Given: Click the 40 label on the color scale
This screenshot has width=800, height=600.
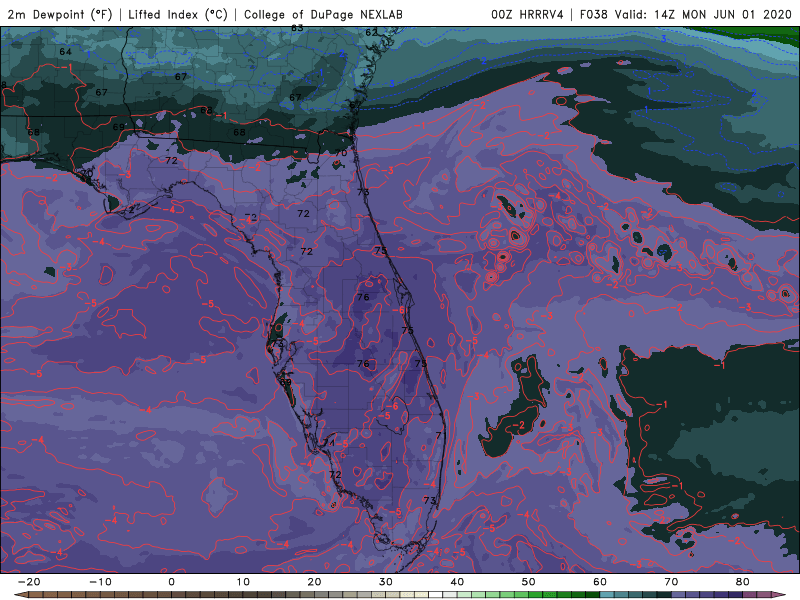Looking at the screenshot, I should tap(457, 582).
